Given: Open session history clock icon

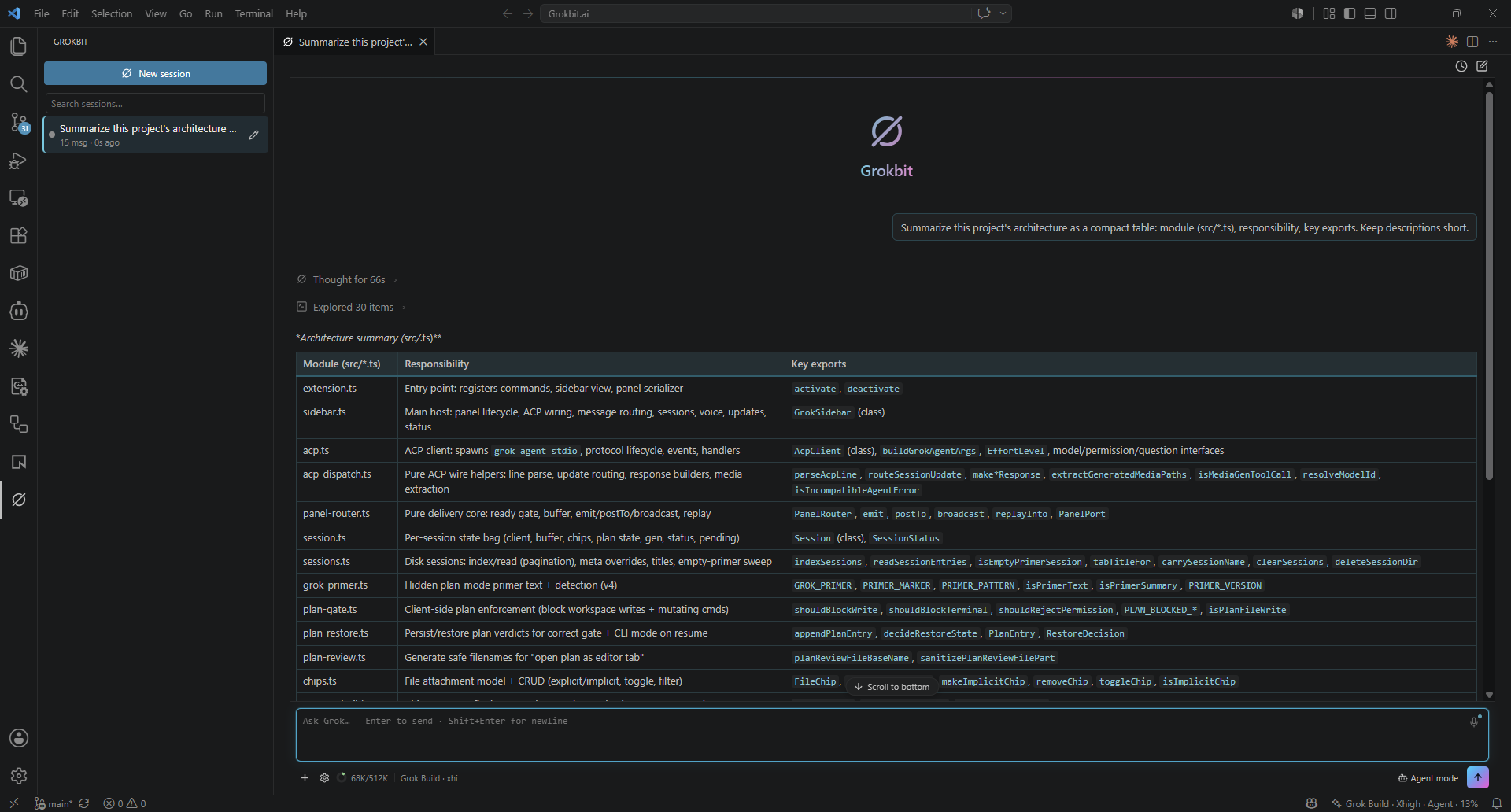Looking at the screenshot, I should 1461,66.
